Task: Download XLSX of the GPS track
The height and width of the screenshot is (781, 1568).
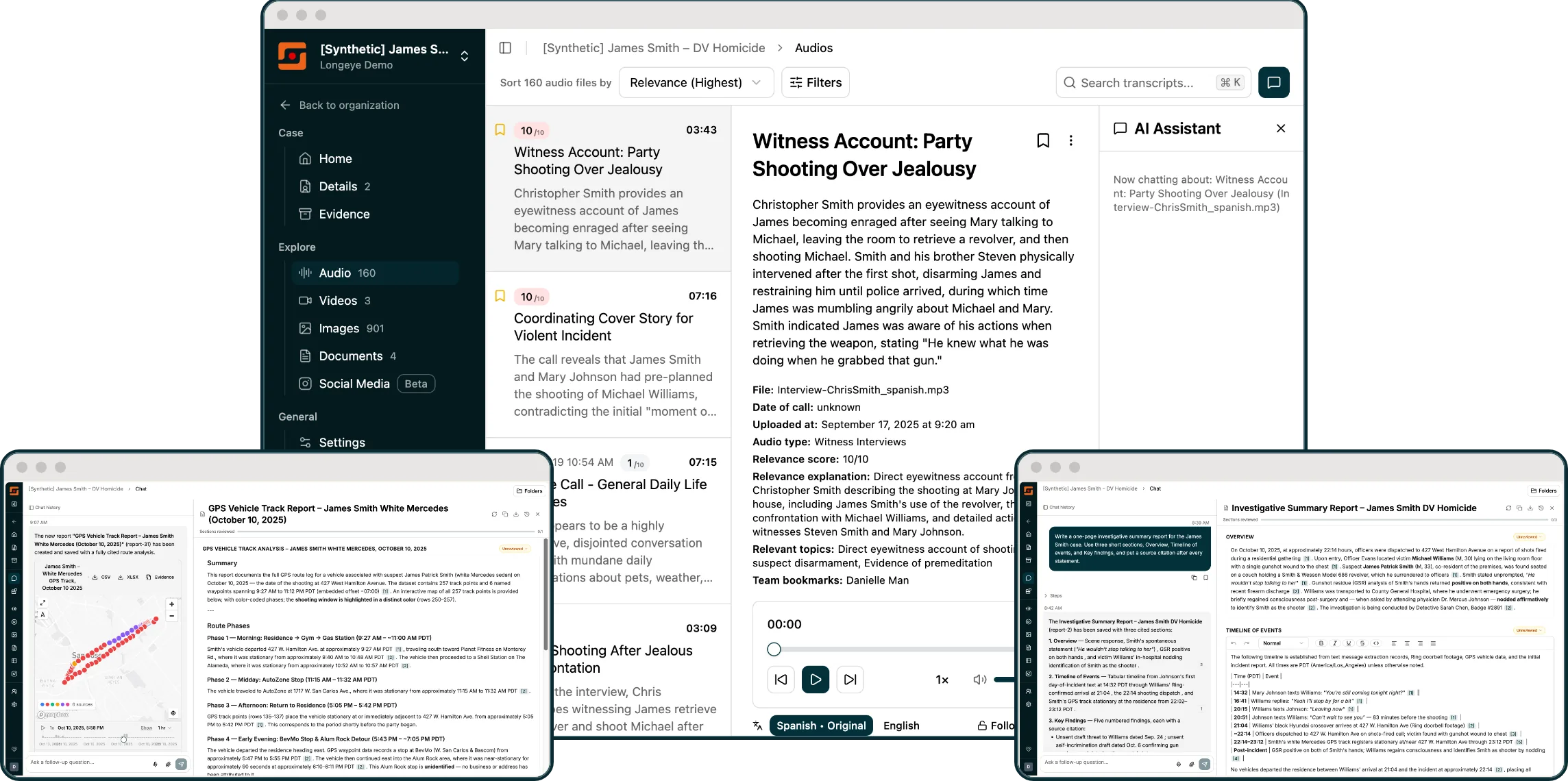Action: [x=128, y=577]
